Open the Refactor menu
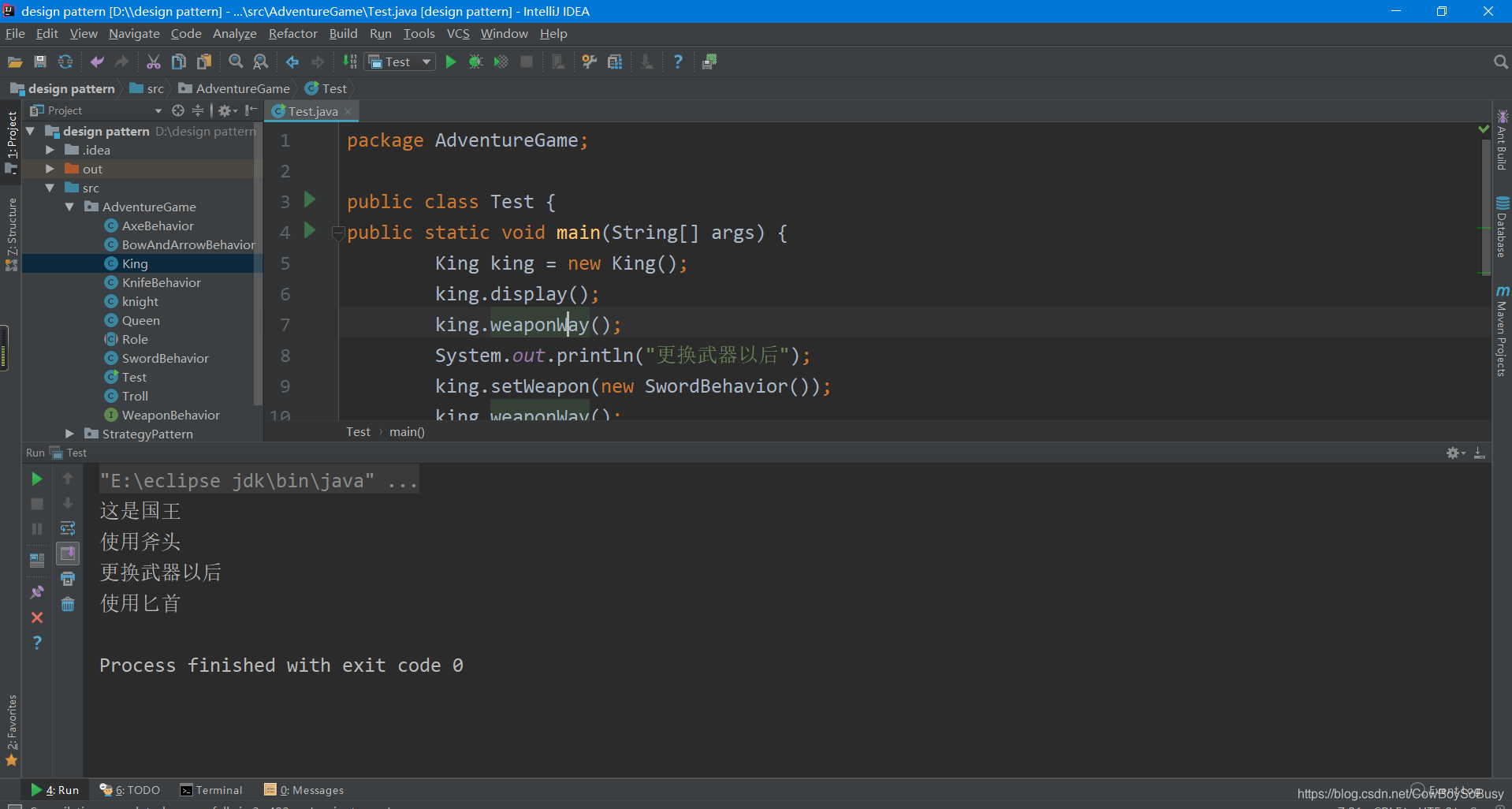1512x809 pixels. [292, 33]
